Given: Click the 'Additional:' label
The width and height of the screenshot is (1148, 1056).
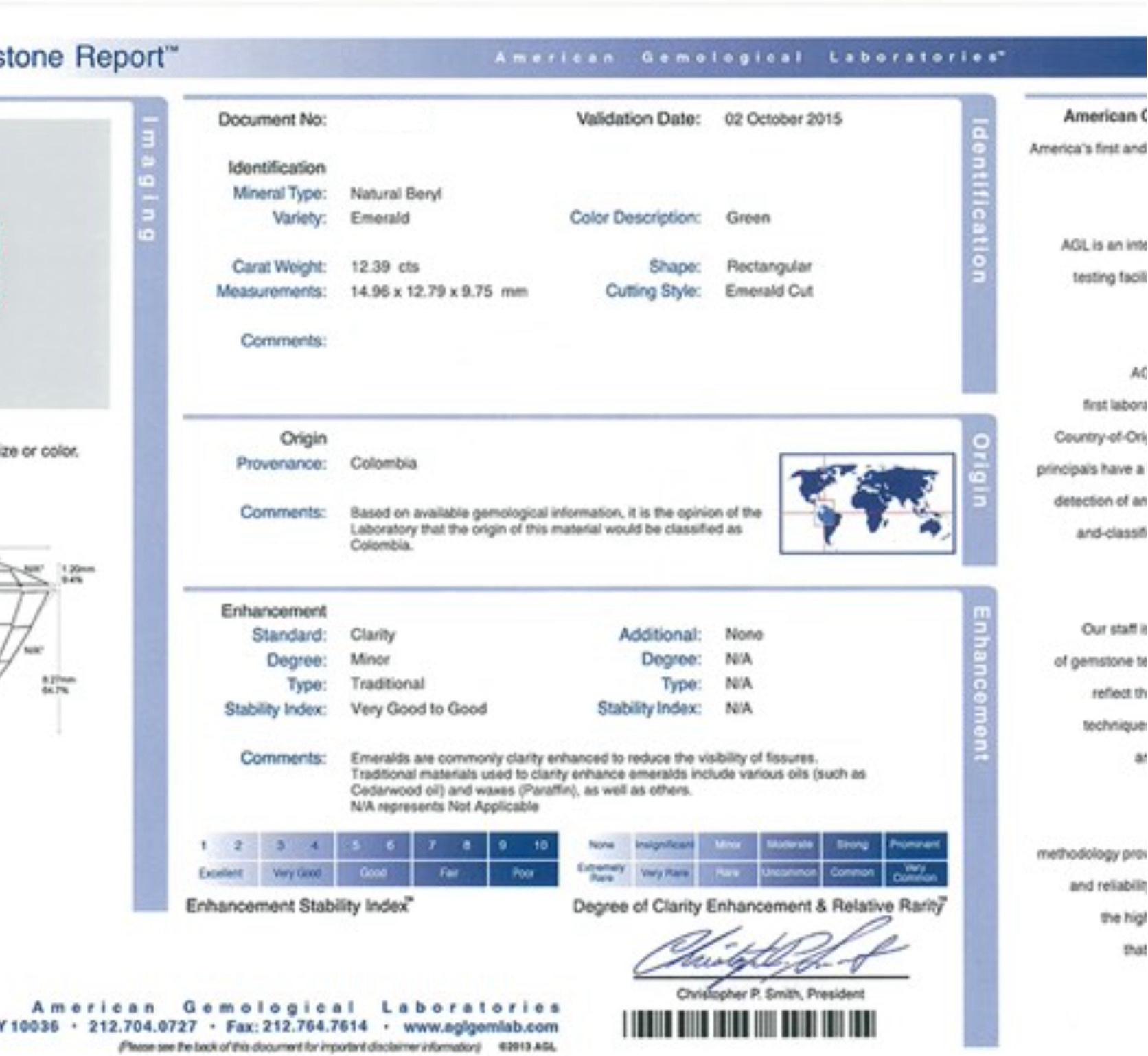Looking at the screenshot, I should click(661, 634).
